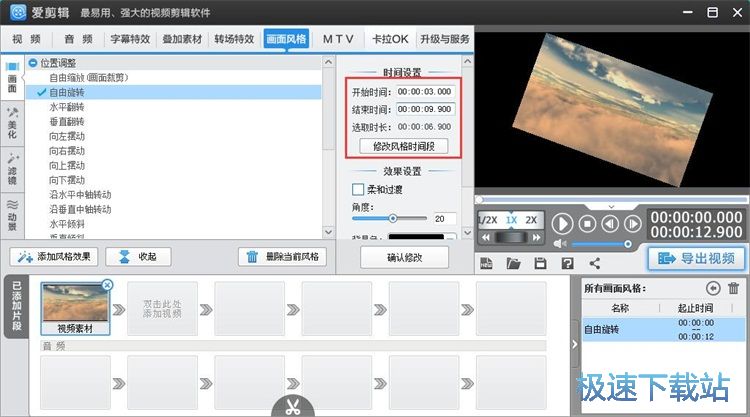The height and width of the screenshot is (417, 750).
Task: Click the 添加风格效果 button
Action: (x=54, y=257)
